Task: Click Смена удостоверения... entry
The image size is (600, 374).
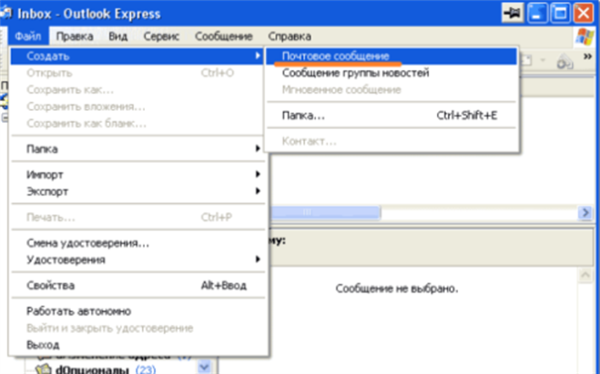Action: [137, 243]
